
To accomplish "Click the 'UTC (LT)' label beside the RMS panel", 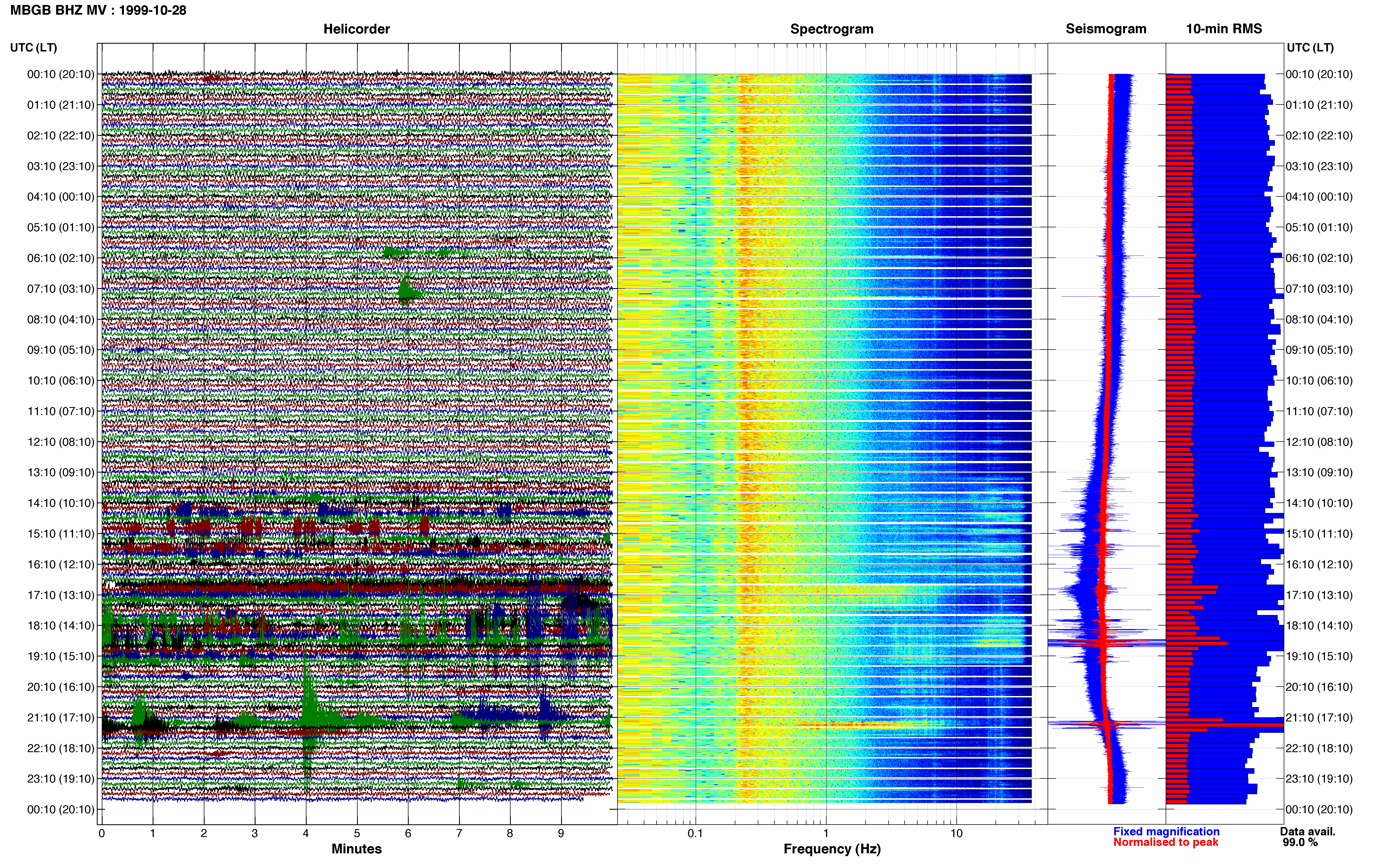I will (1310, 48).
